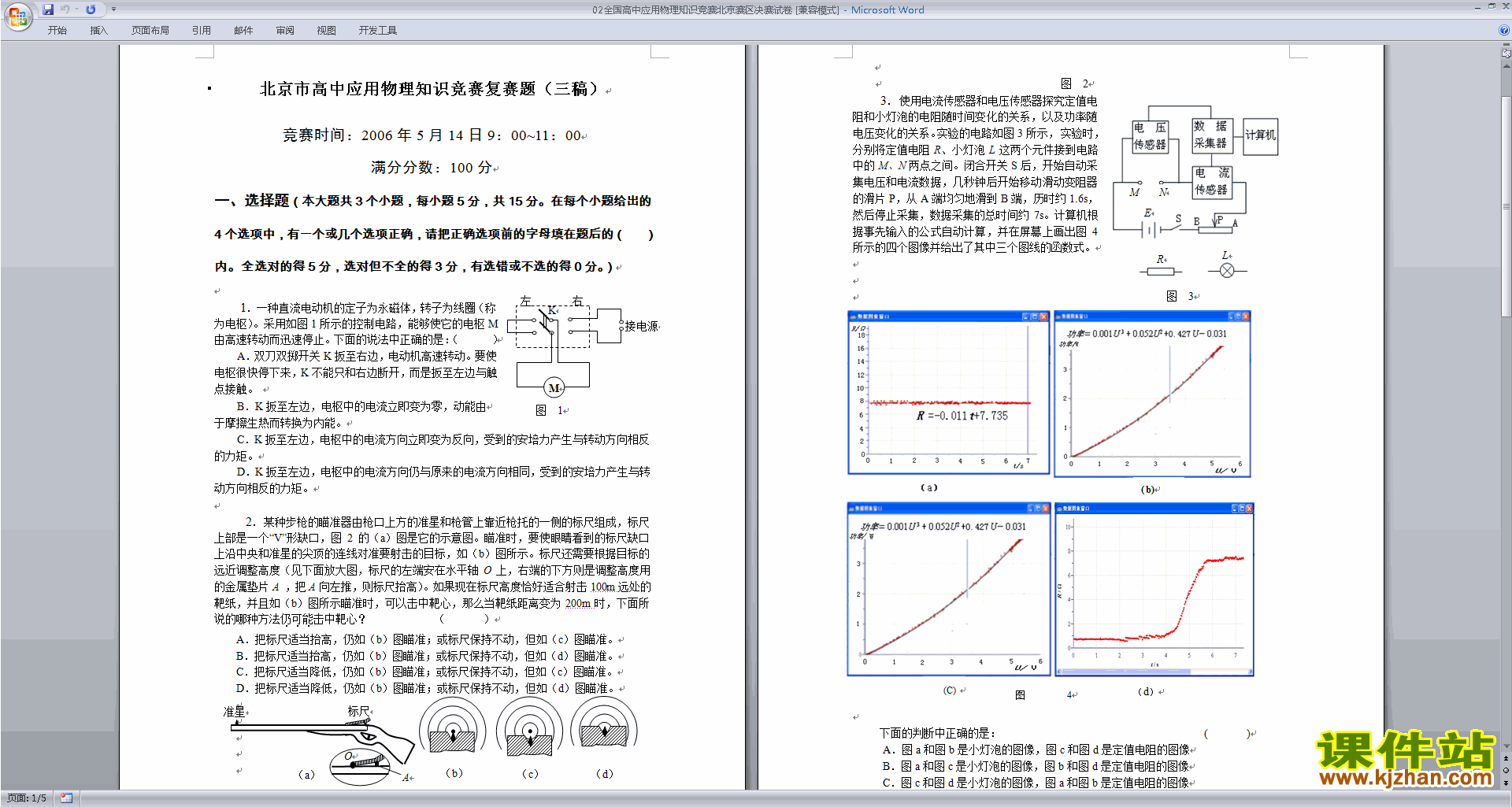Undo the last action
Viewport: 1512px width, 807px height.
click(65, 9)
